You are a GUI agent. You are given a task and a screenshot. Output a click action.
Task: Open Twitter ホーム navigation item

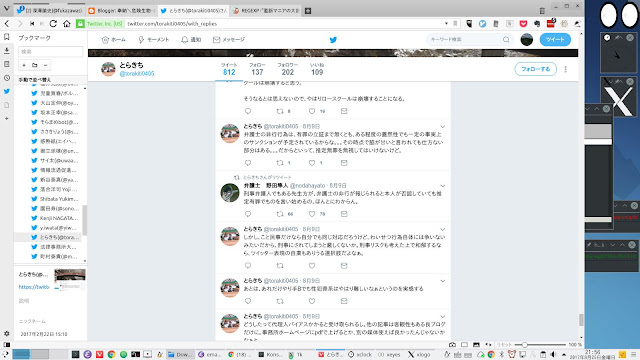[x=113, y=40]
